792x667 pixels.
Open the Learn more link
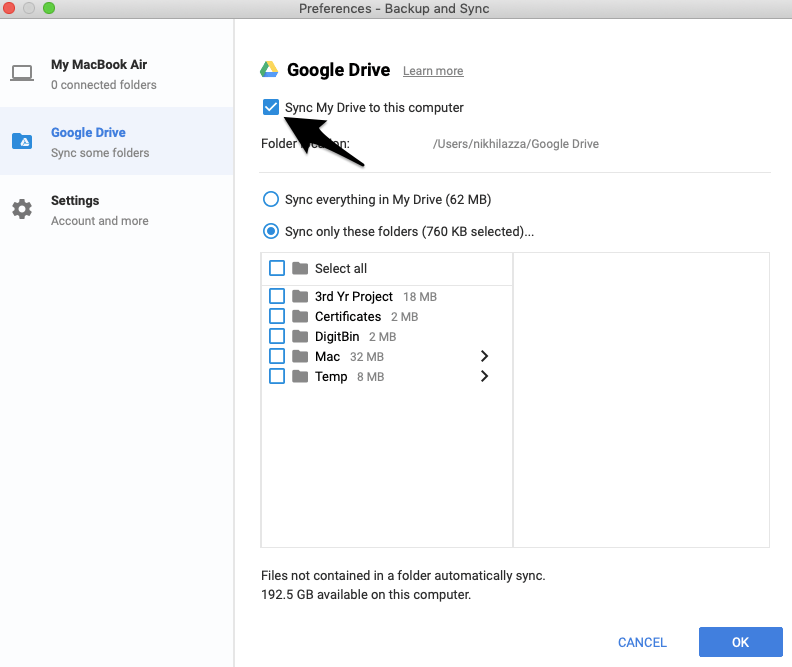(x=433, y=71)
